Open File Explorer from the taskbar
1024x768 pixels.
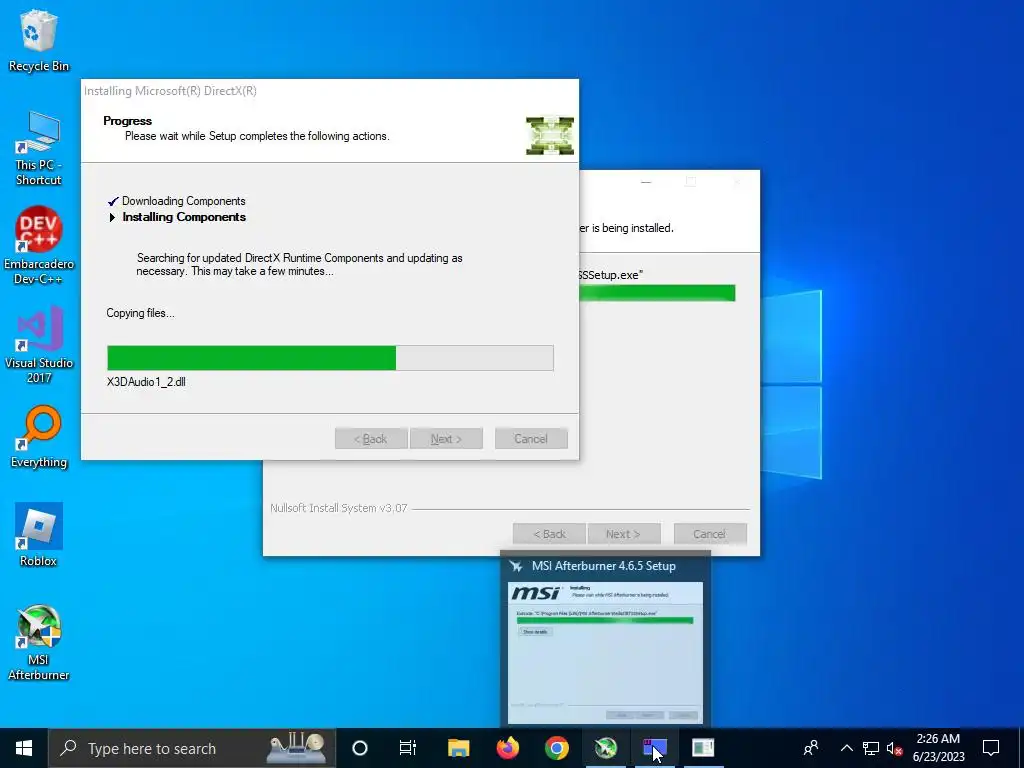(x=458, y=748)
